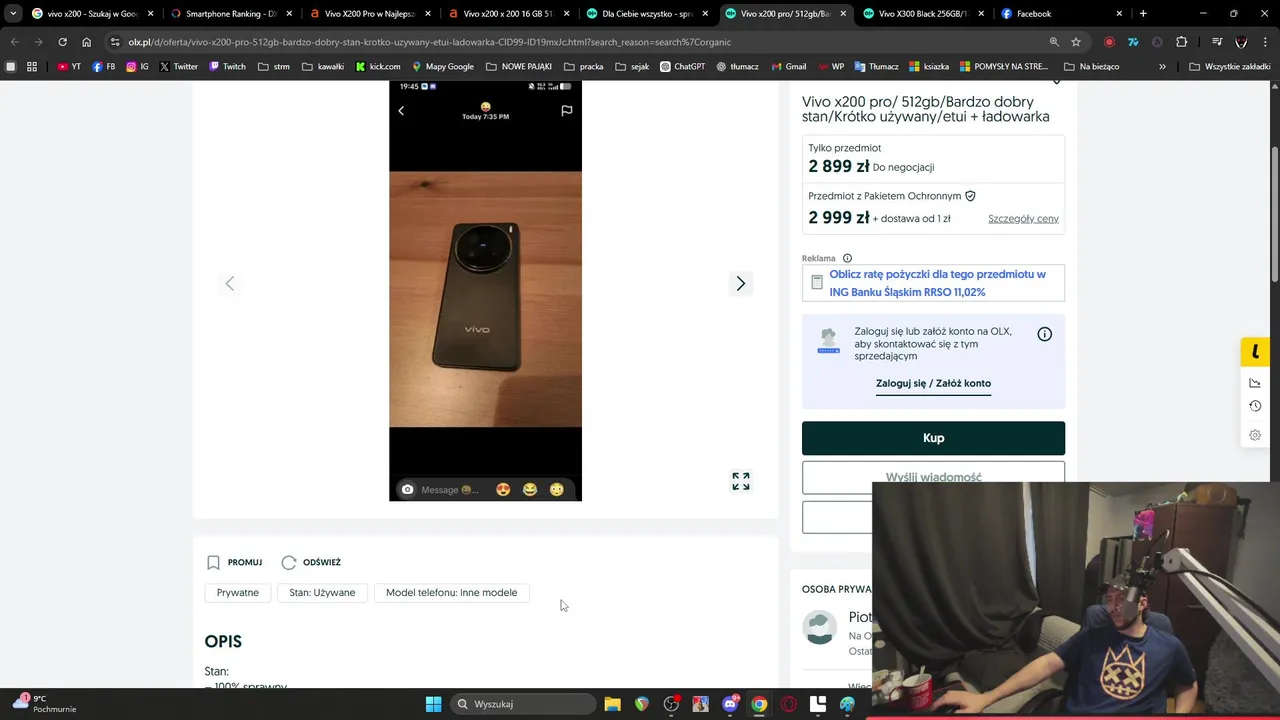
Task: Click the PROMUJ label
Action: (245, 562)
